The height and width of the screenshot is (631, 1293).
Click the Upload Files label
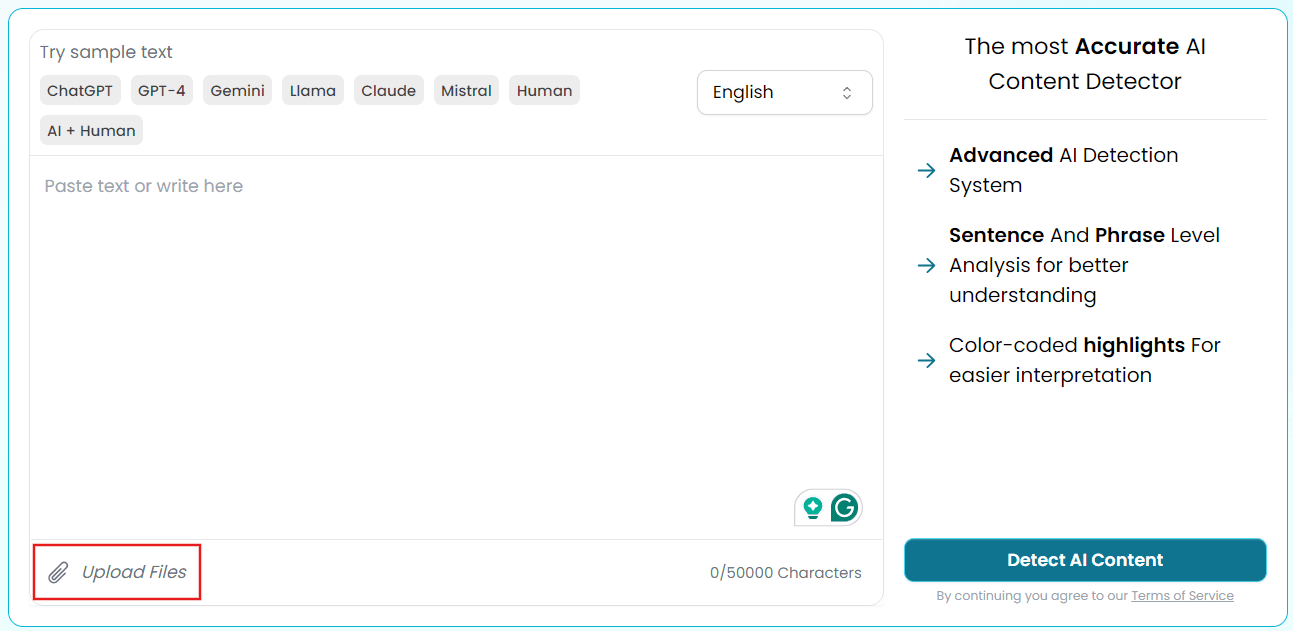tap(134, 572)
